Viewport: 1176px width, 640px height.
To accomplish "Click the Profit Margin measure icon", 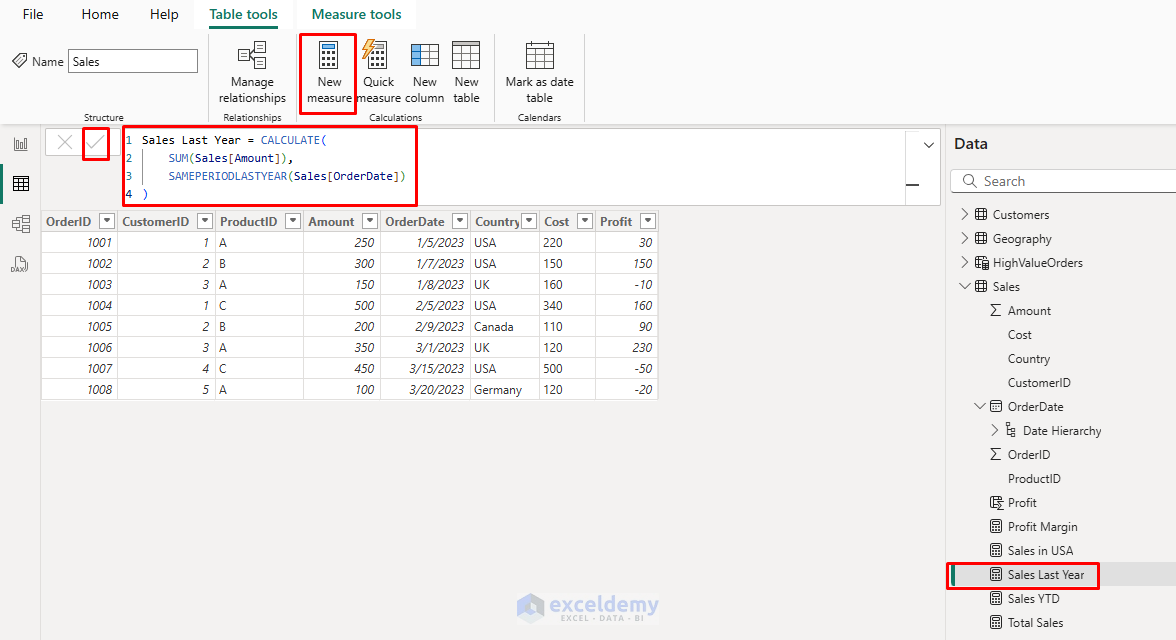I will click(x=996, y=527).
